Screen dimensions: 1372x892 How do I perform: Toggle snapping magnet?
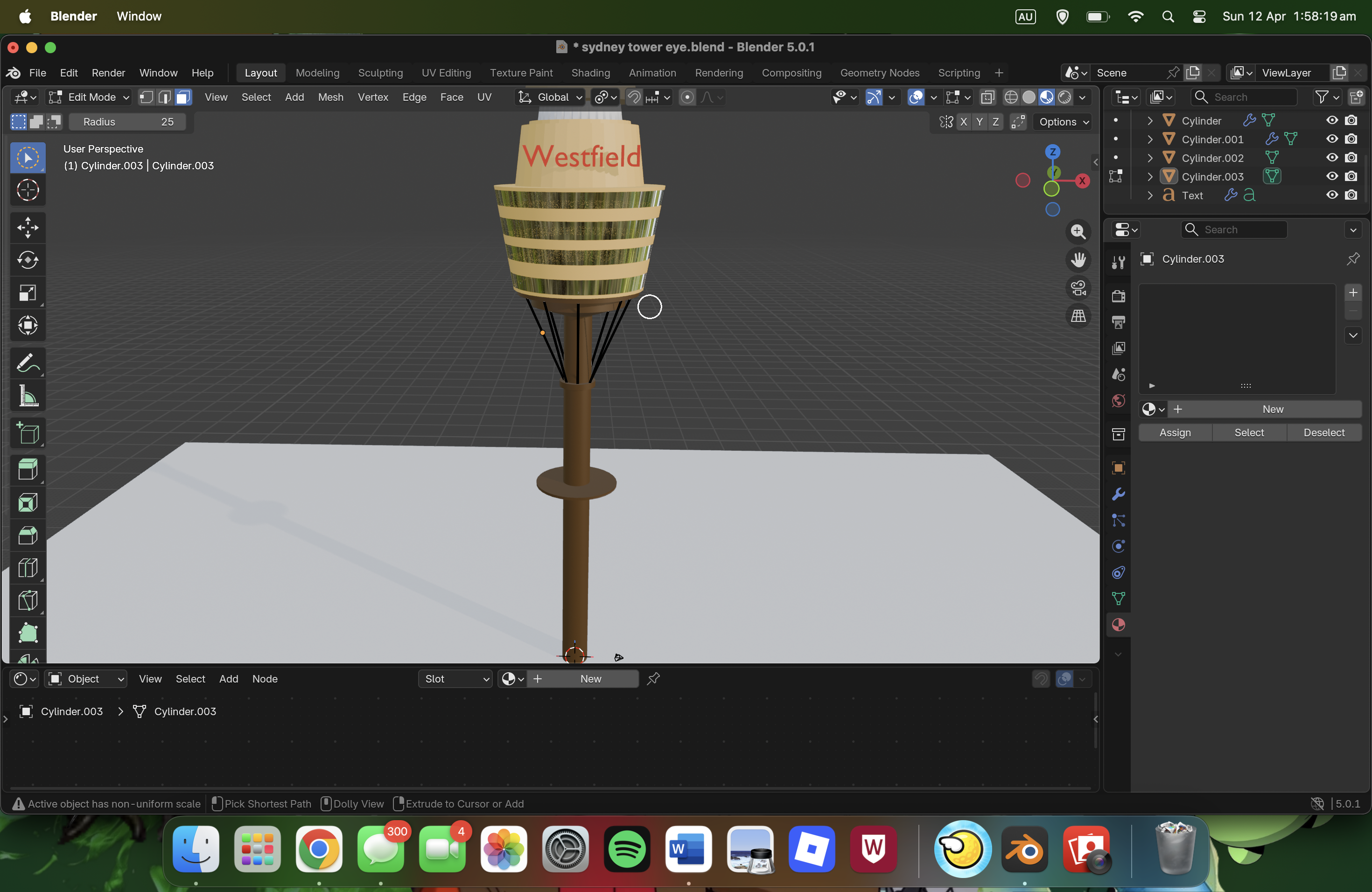point(634,98)
